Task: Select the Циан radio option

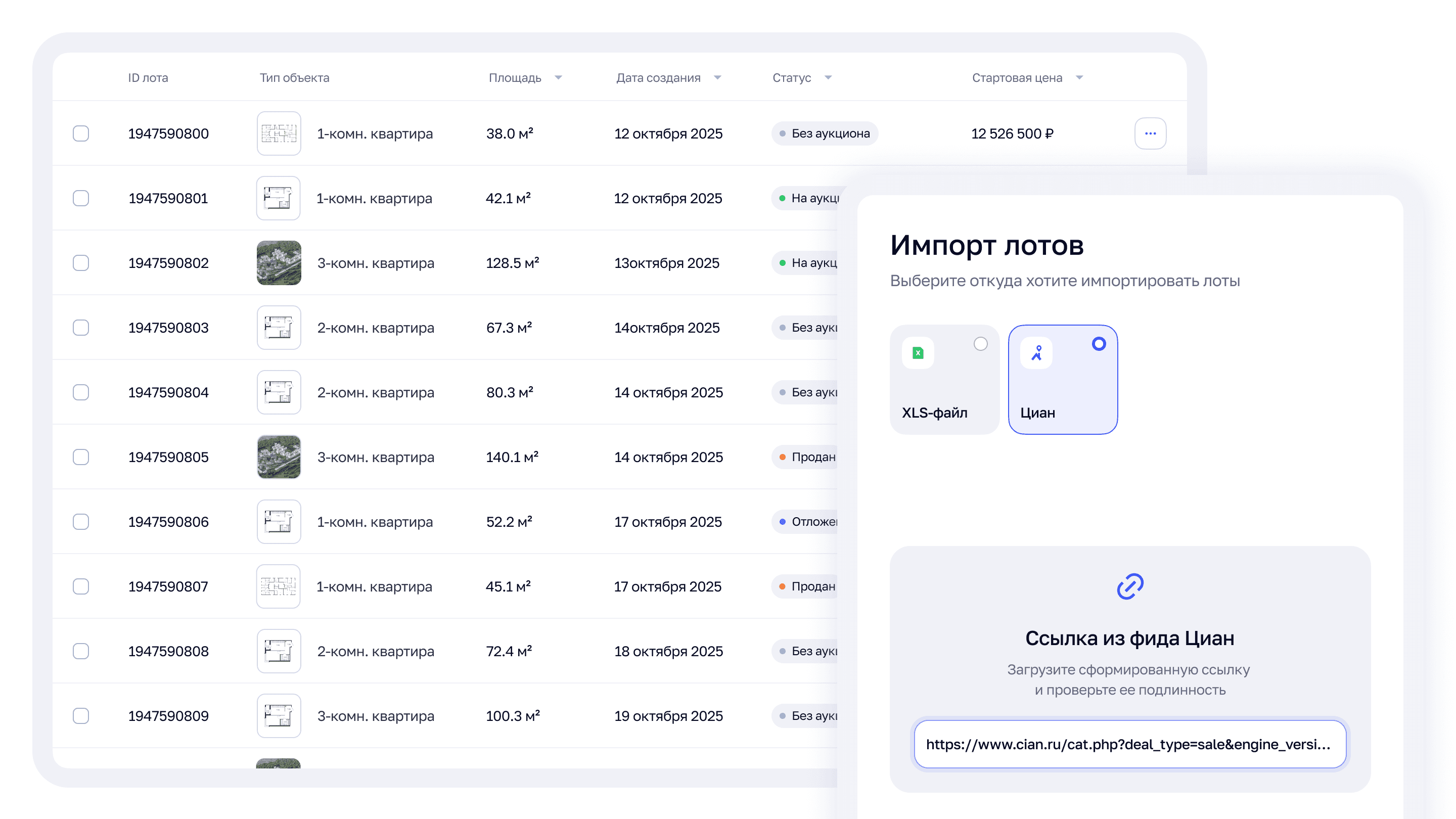Action: (x=1098, y=344)
